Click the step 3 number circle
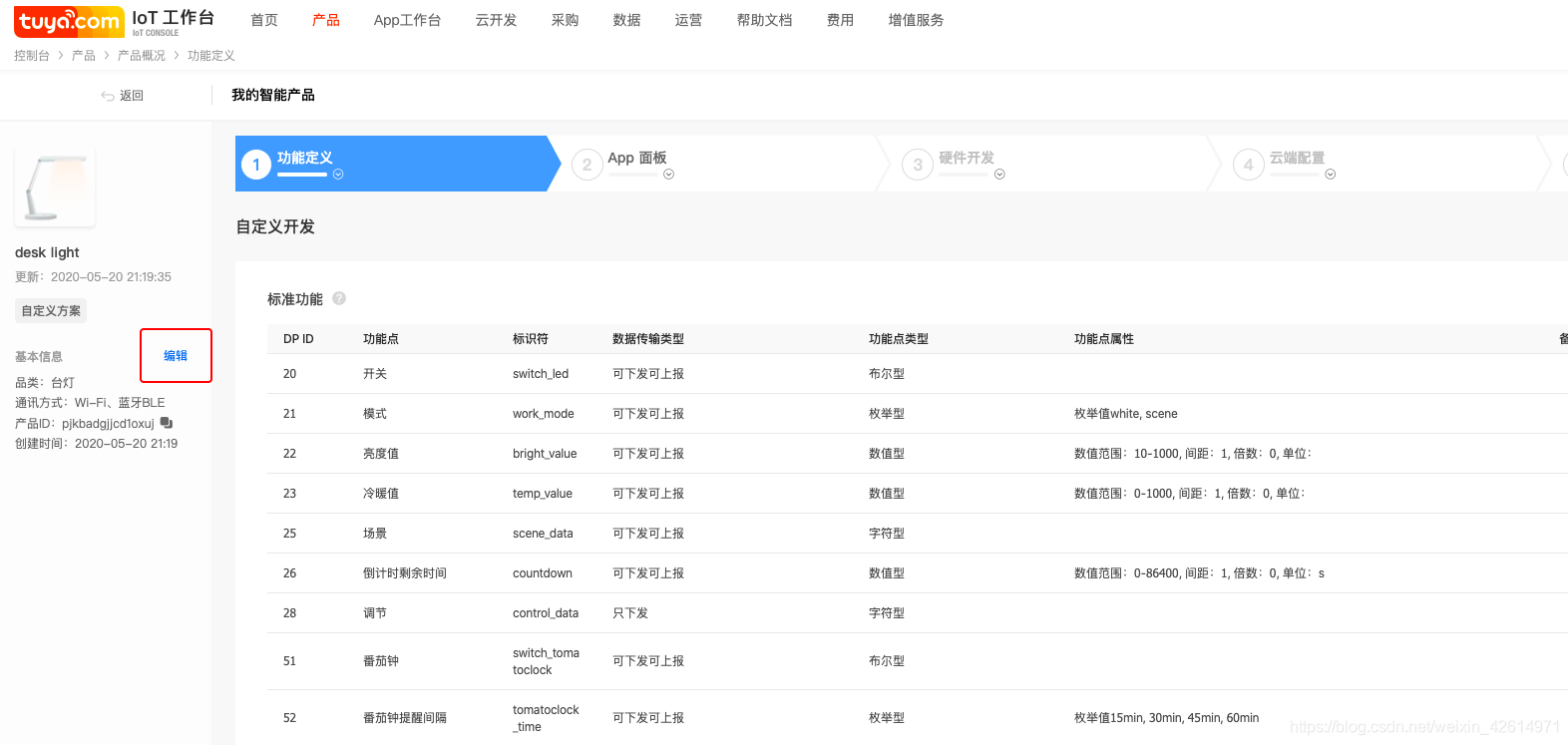This screenshot has height=745, width=1568. click(918, 165)
